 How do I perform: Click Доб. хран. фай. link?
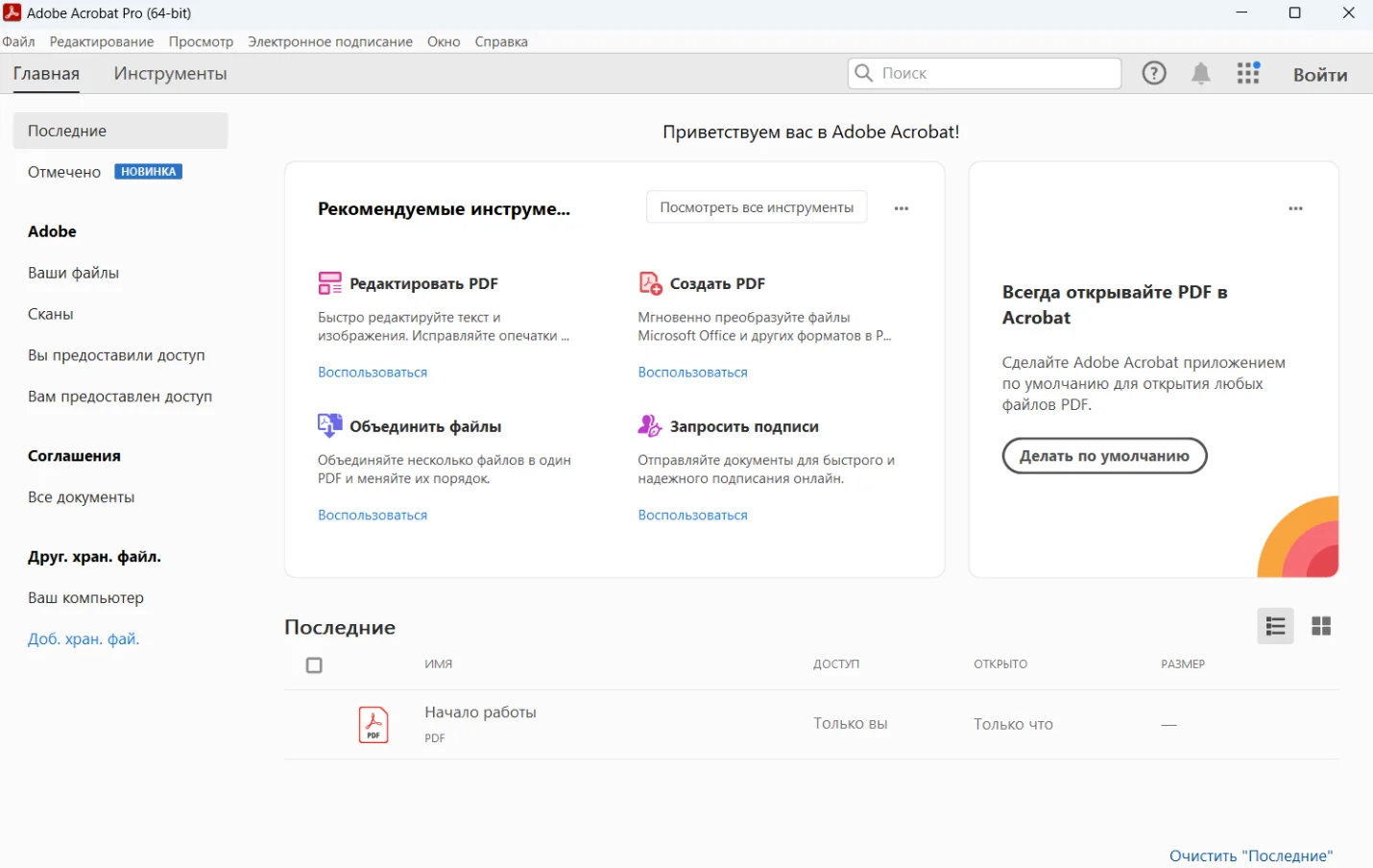(x=84, y=639)
